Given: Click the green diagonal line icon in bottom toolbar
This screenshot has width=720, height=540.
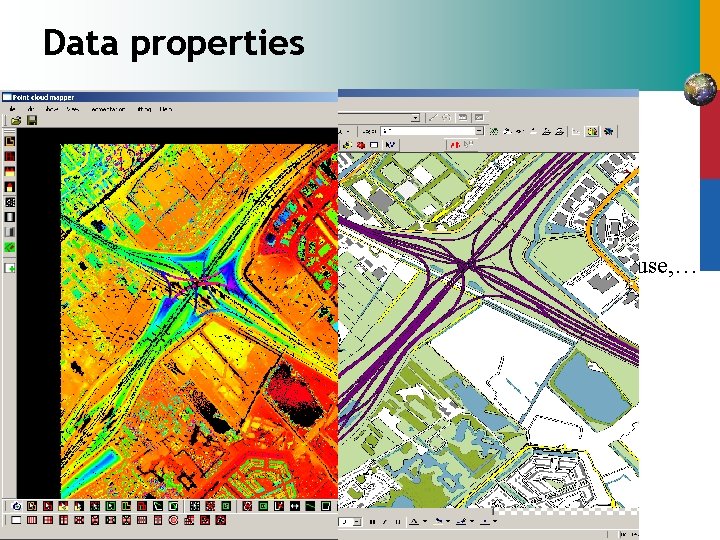Looking at the screenshot, I should 310,506.
